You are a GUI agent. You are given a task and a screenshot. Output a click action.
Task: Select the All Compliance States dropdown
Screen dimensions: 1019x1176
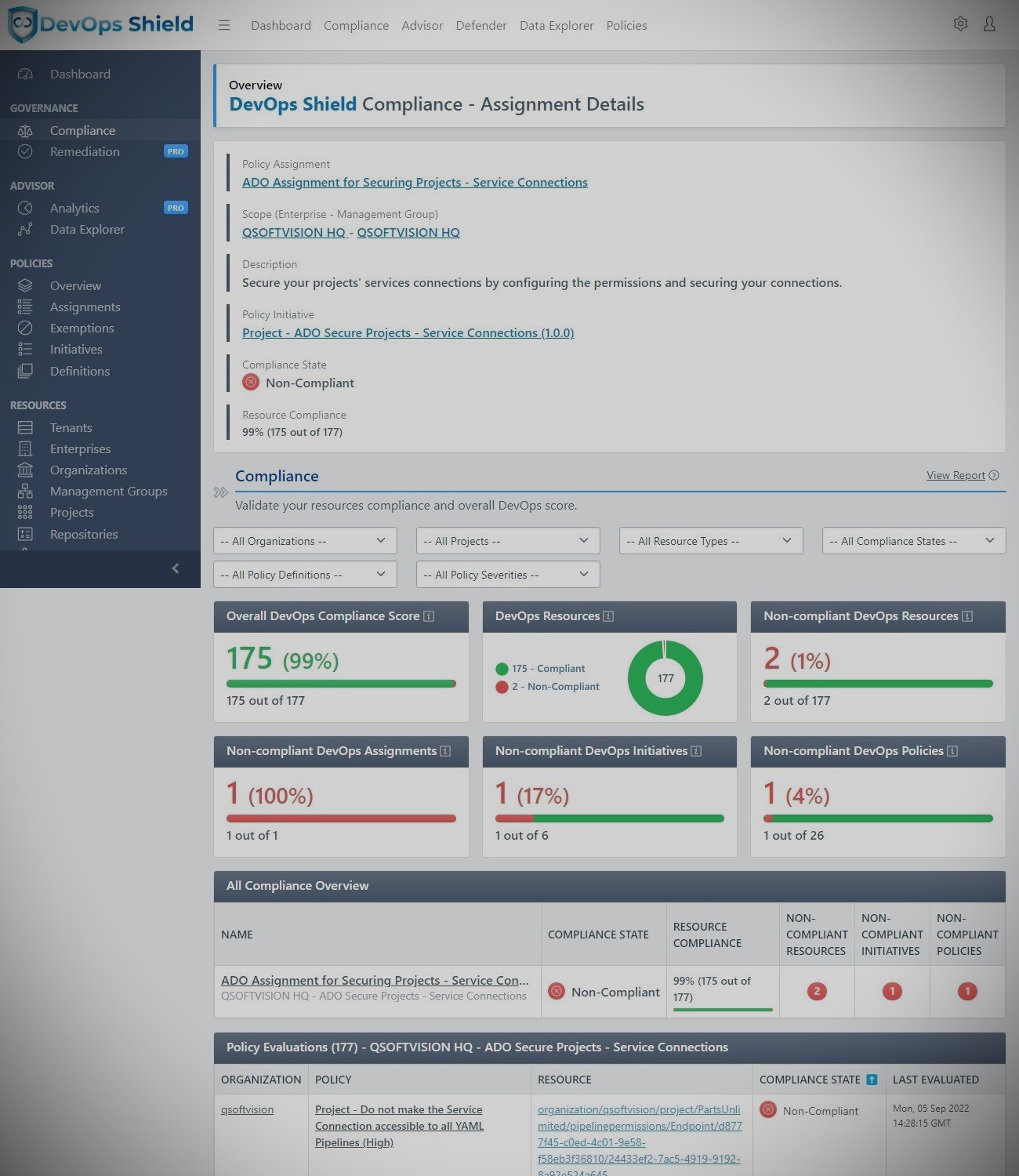coord(913,541)
